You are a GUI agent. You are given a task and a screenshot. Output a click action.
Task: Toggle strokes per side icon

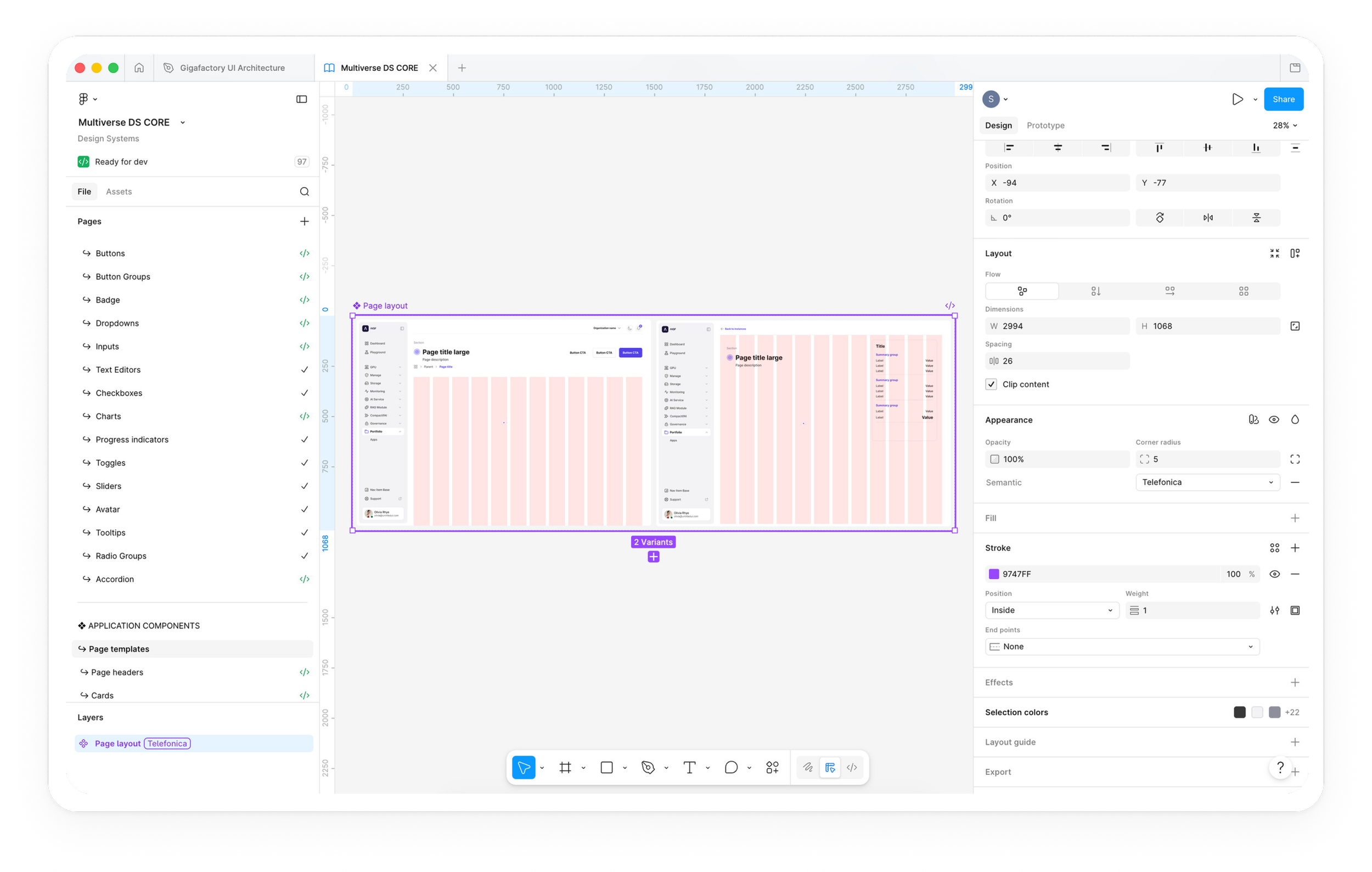[1295, 611]
